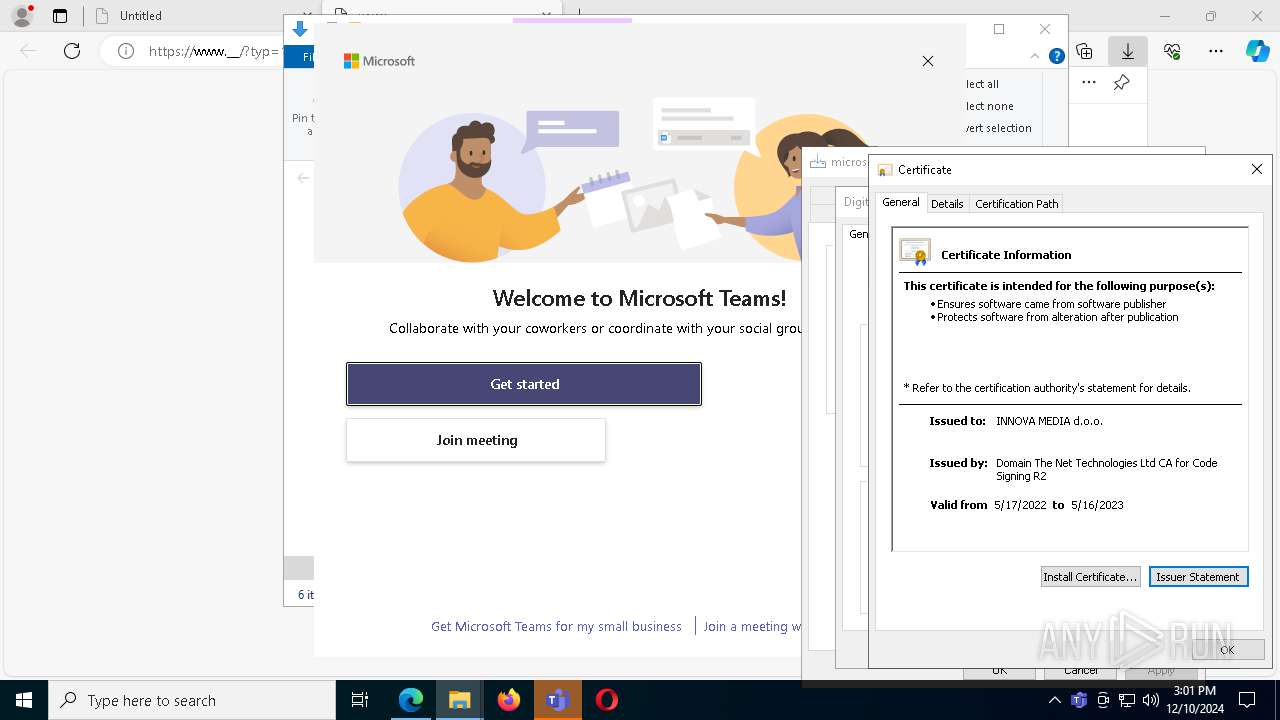Open network status tray icon
The image size is (1280, 720).
1127,700
